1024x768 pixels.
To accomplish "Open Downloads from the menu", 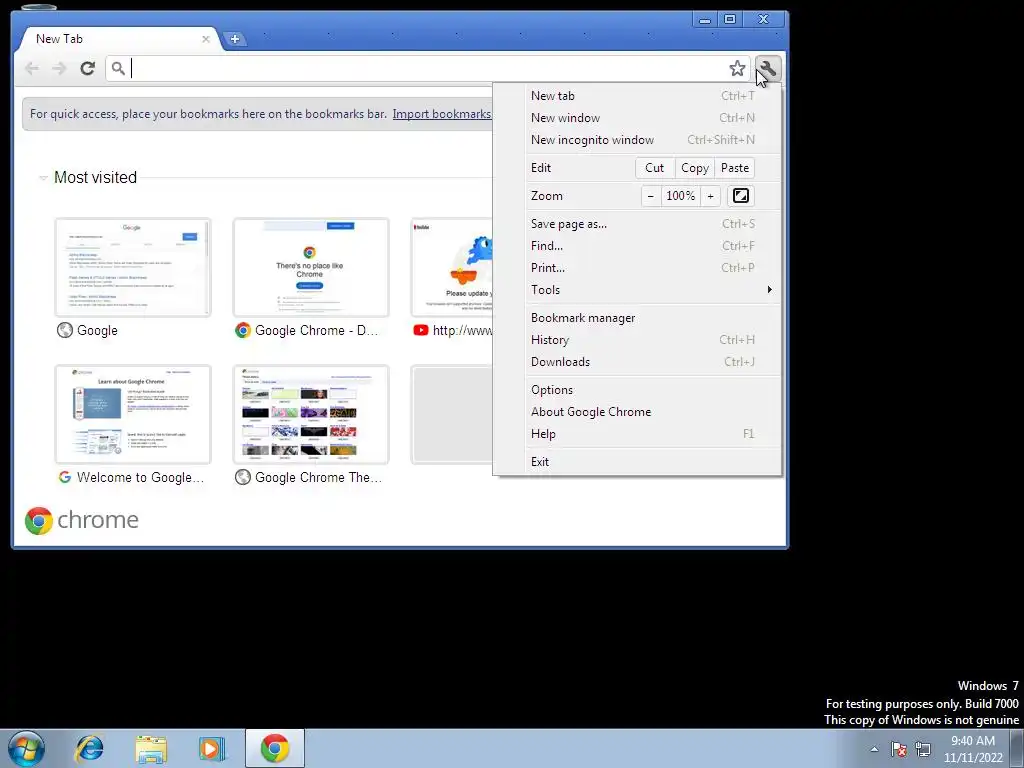I will 653,362.
